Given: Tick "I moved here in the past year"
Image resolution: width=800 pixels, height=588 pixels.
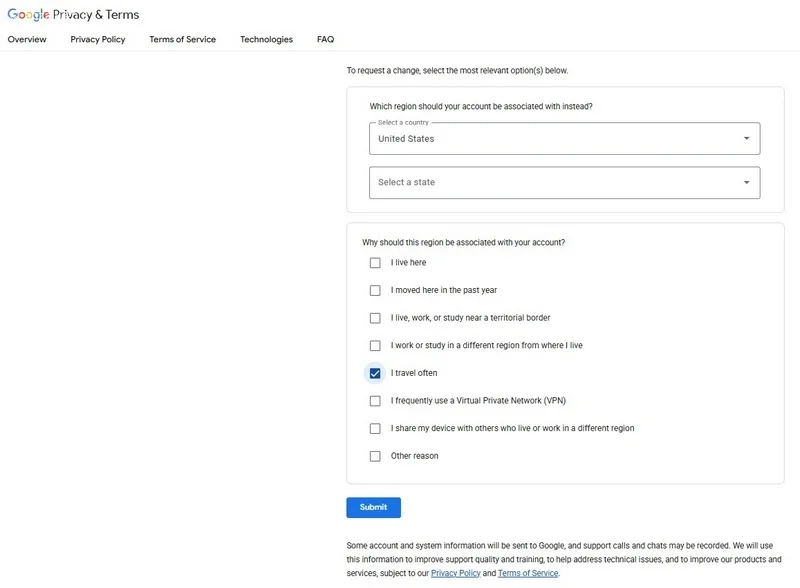Looking at the screenshot, I should (x=375, y=290).
